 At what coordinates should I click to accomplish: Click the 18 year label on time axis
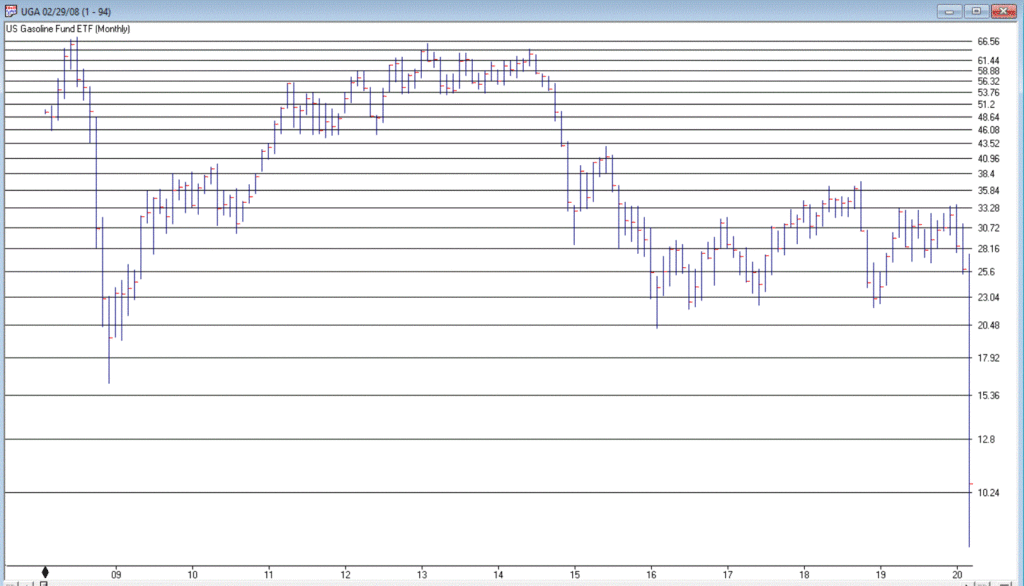point(804,575)
